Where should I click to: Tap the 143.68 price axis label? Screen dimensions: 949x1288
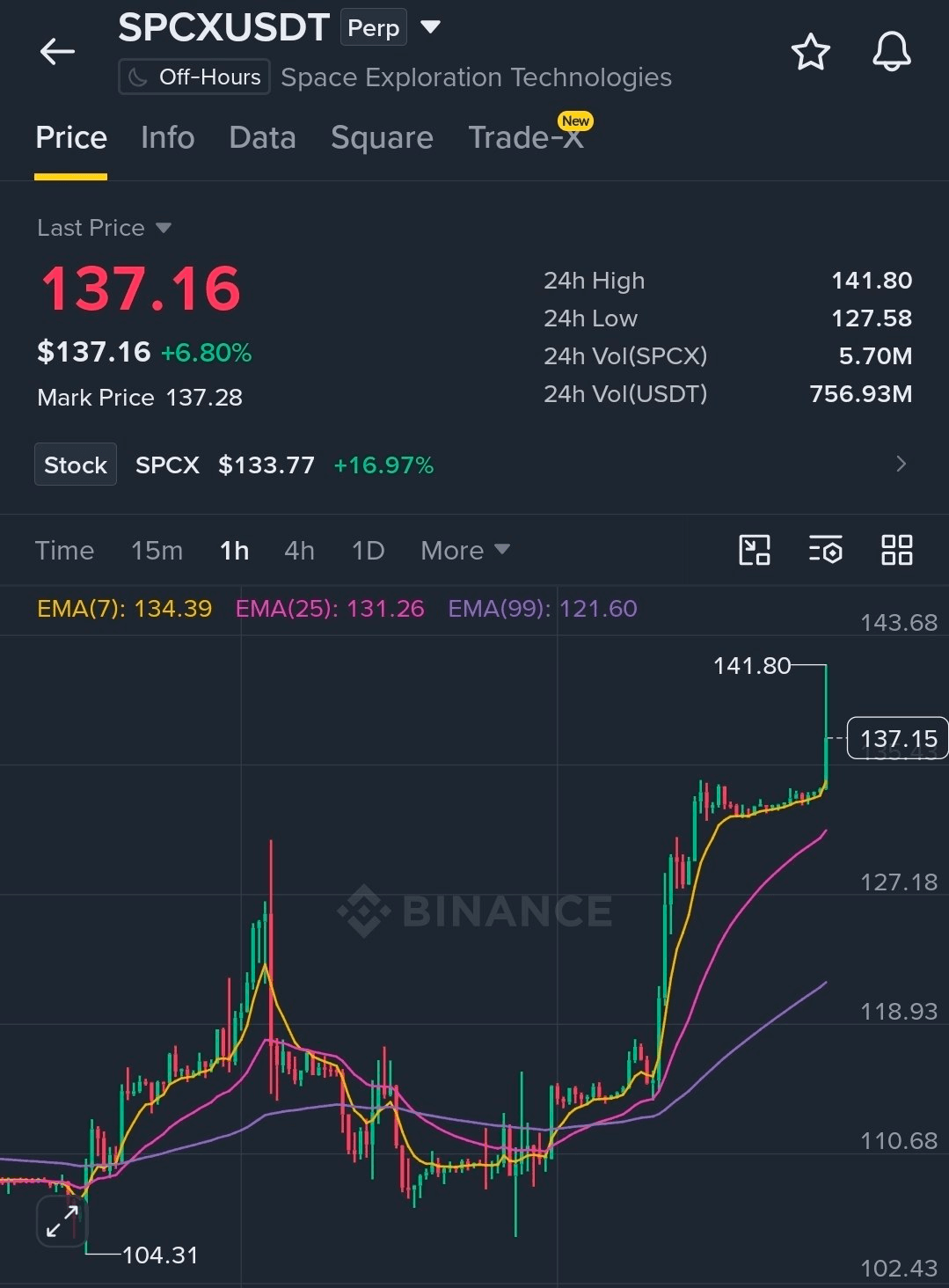(x=899, y=623)
